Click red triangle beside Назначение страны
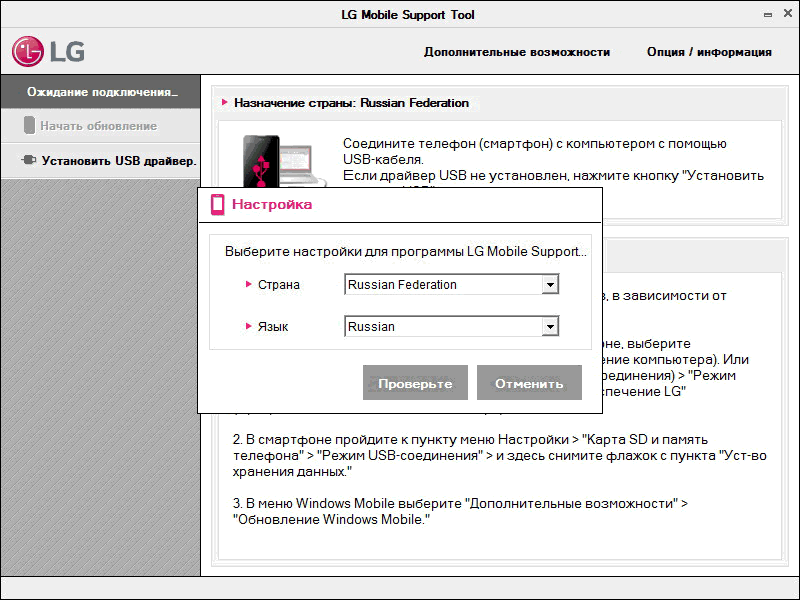Screen dimensions: 800x600 coord(225,103)
